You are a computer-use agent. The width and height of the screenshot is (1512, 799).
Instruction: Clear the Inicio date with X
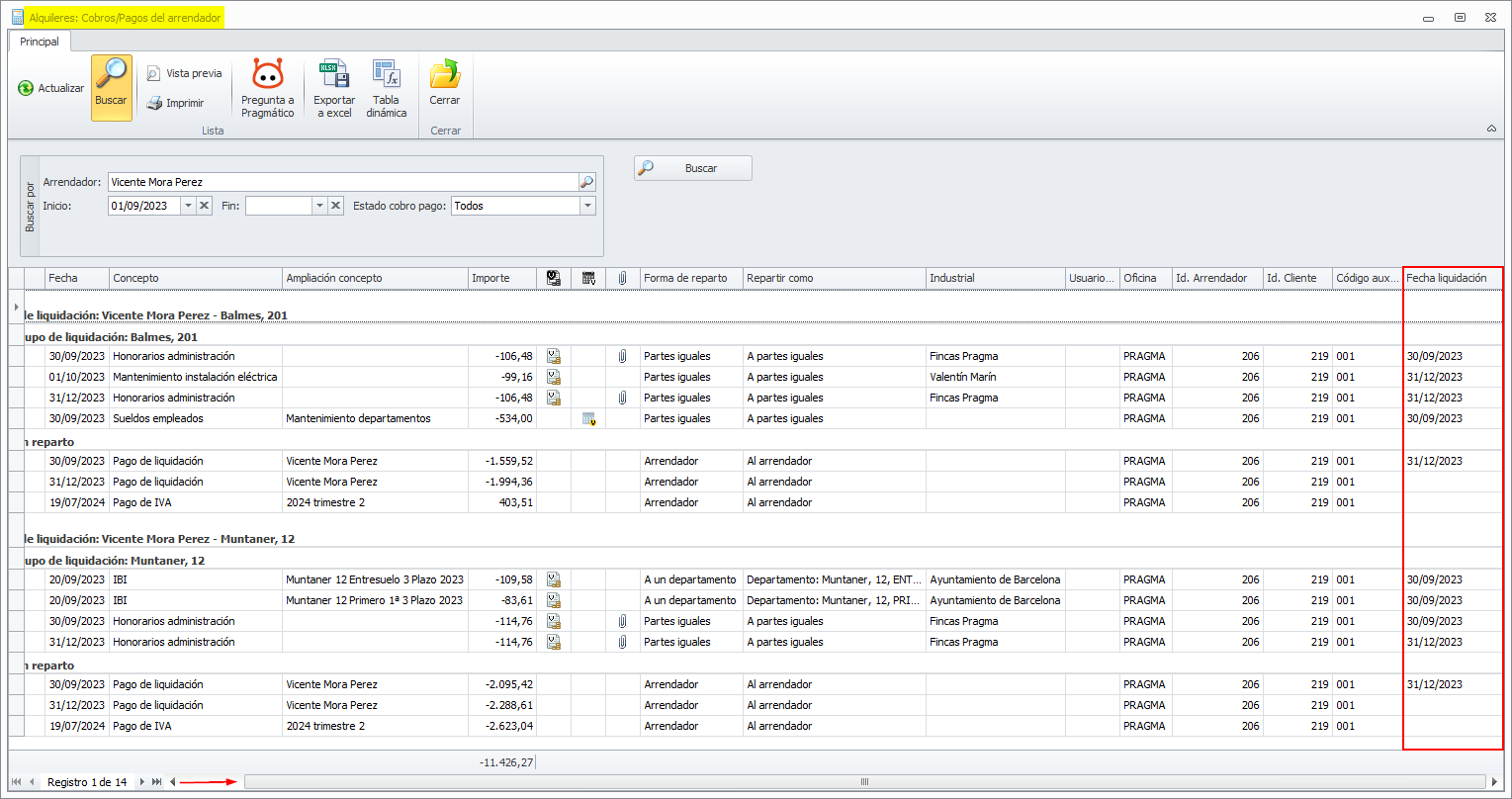204,206
